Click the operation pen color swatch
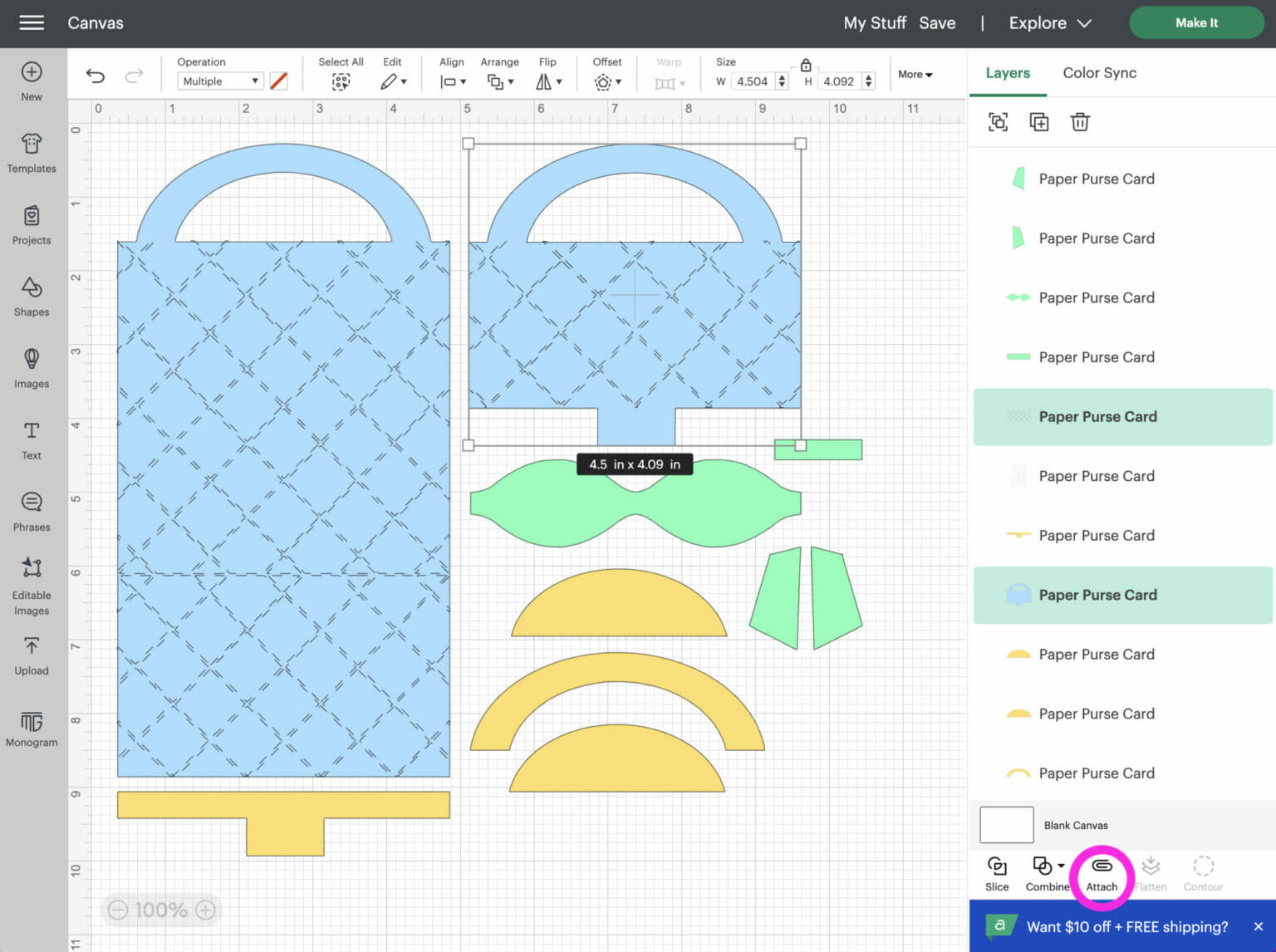1276x952 pixels. coord(279,81)
